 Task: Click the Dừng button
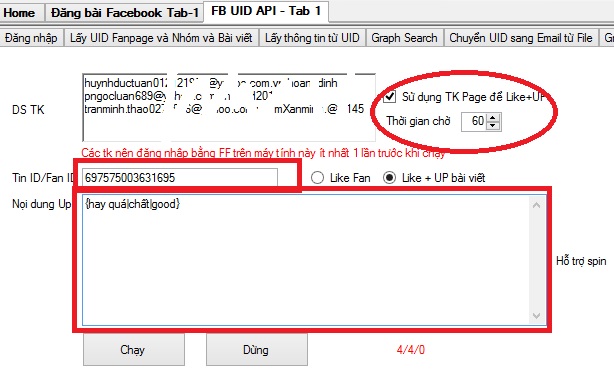[x=256, y=350]
